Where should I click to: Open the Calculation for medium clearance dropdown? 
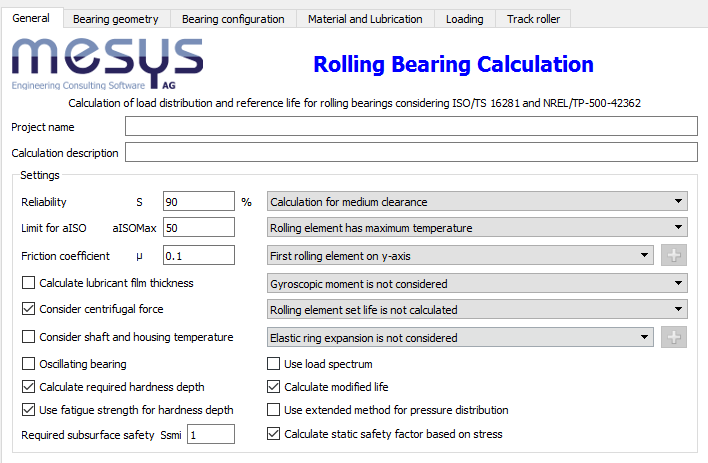pyautogui.click(x=477, y=201)
